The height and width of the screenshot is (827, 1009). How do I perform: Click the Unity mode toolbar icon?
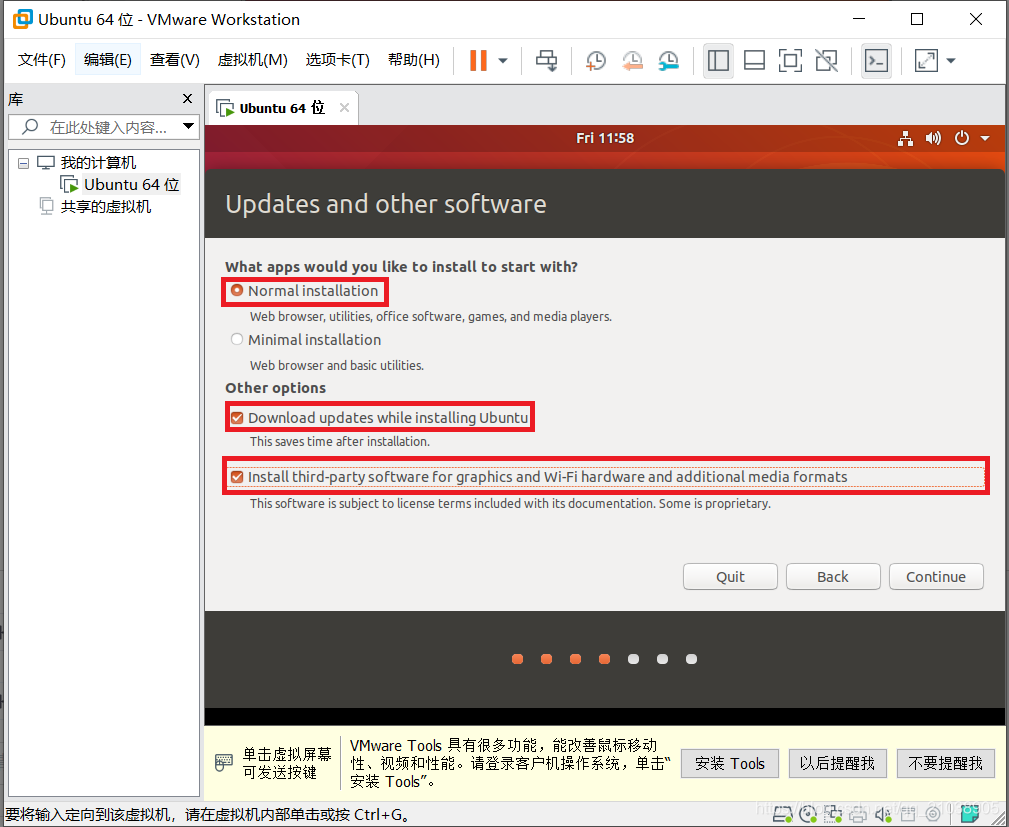826,60
